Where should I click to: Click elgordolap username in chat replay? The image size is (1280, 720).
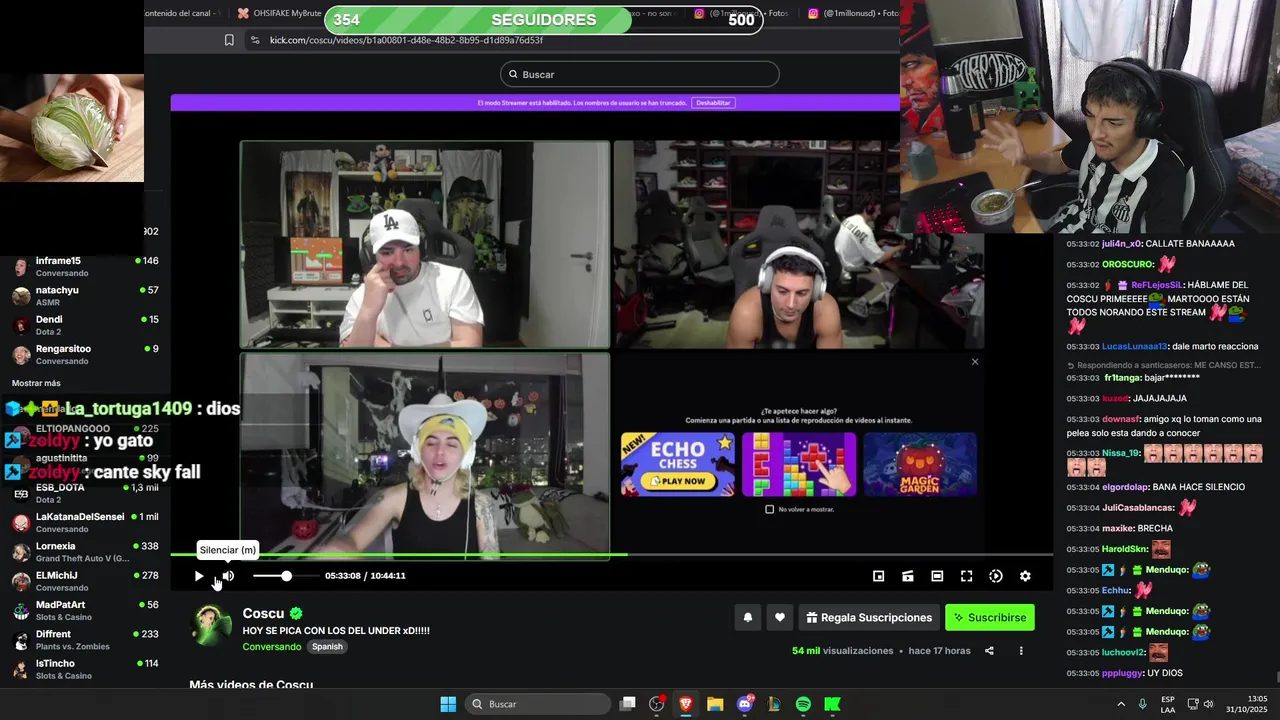(1130, 487)
